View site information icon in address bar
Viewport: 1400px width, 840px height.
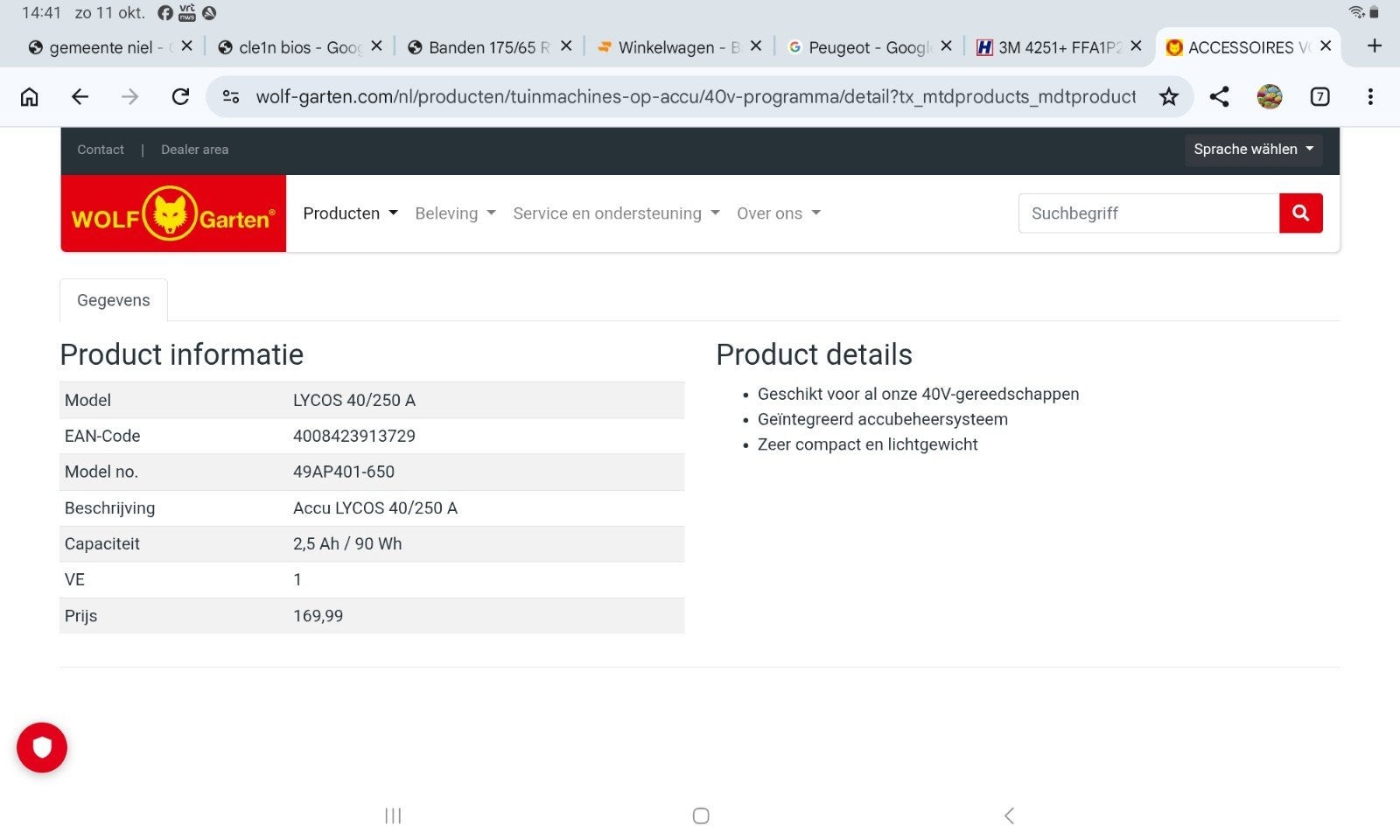click(231, 96)
